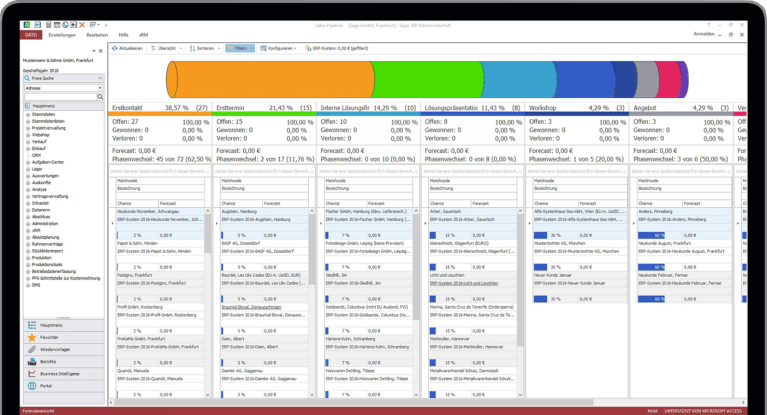Open the DATEI tab
Viewport: 767px width, 415px height.
point(30,34)
